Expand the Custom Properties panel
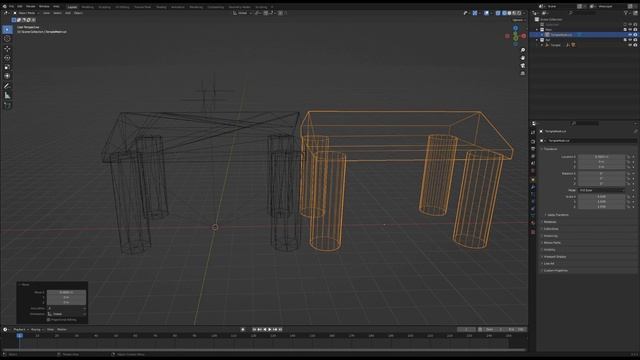Screen dimensions: 640x360 click(x=555, y=271)
